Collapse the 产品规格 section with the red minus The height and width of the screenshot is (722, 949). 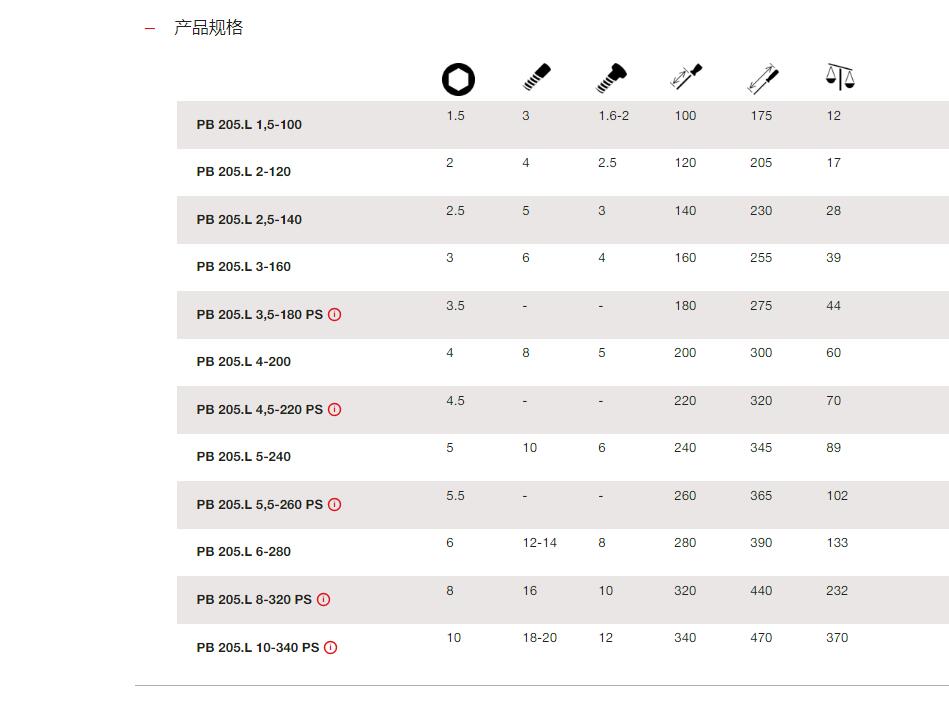(150, 28)
